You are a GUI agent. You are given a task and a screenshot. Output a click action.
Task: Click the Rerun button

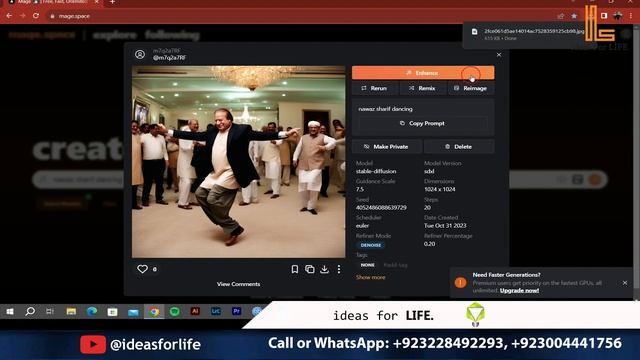(374, 88)
